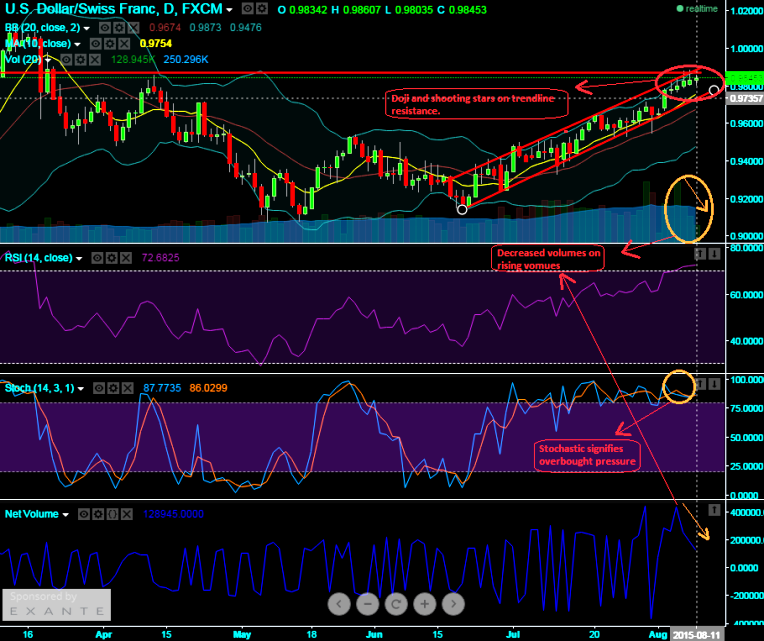Open Net Volume source code braces icon
The image size is (764, 641).
pyautogui.click(x=112, y=514)
